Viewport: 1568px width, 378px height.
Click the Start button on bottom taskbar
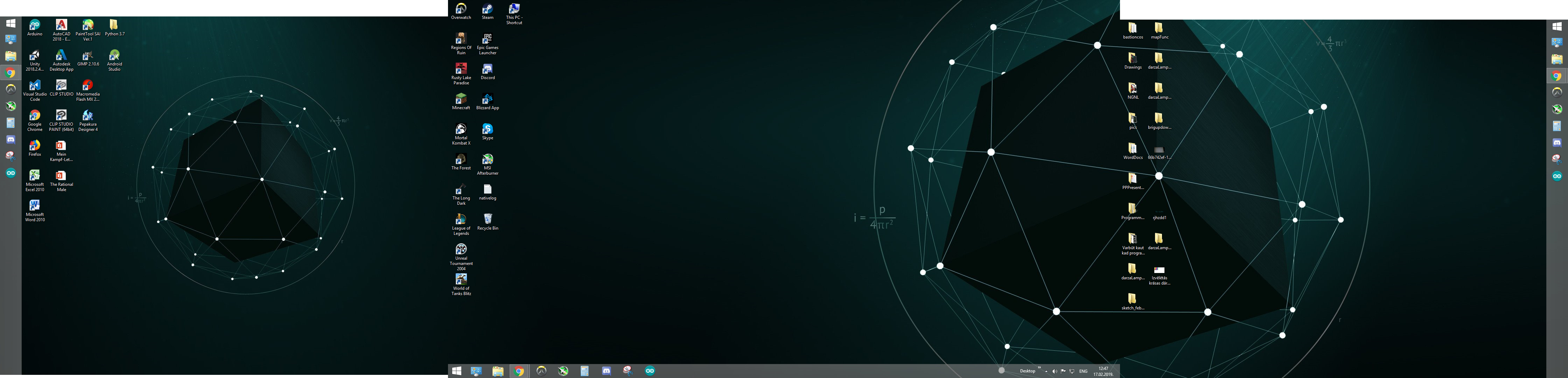(x=456, y=371)
